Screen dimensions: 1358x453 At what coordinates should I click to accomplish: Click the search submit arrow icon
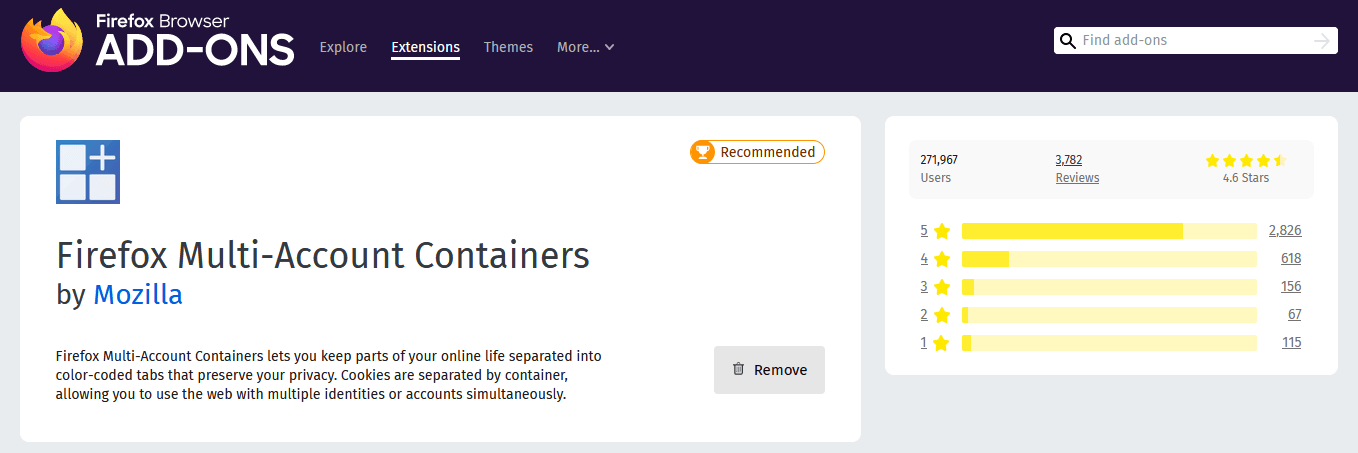click(1322, 41)
